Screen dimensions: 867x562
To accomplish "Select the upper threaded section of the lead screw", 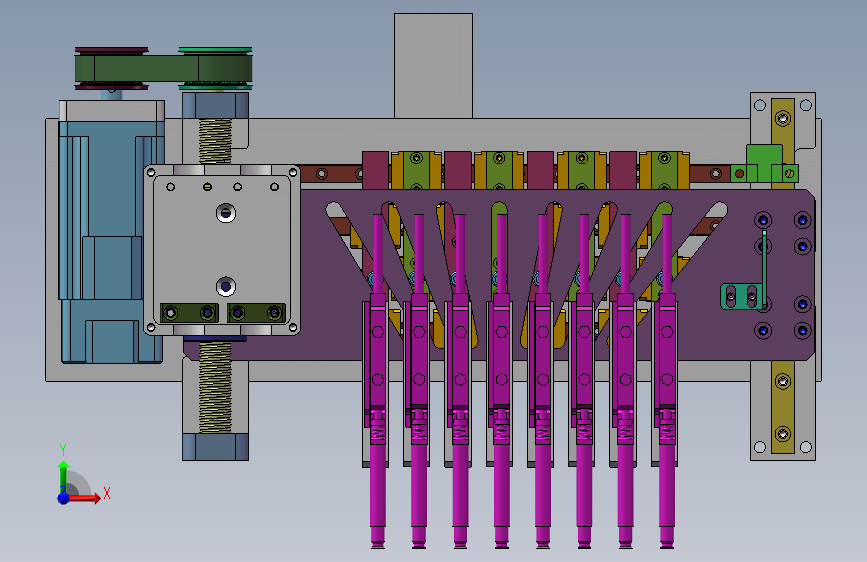I will (x=215, y=141).
